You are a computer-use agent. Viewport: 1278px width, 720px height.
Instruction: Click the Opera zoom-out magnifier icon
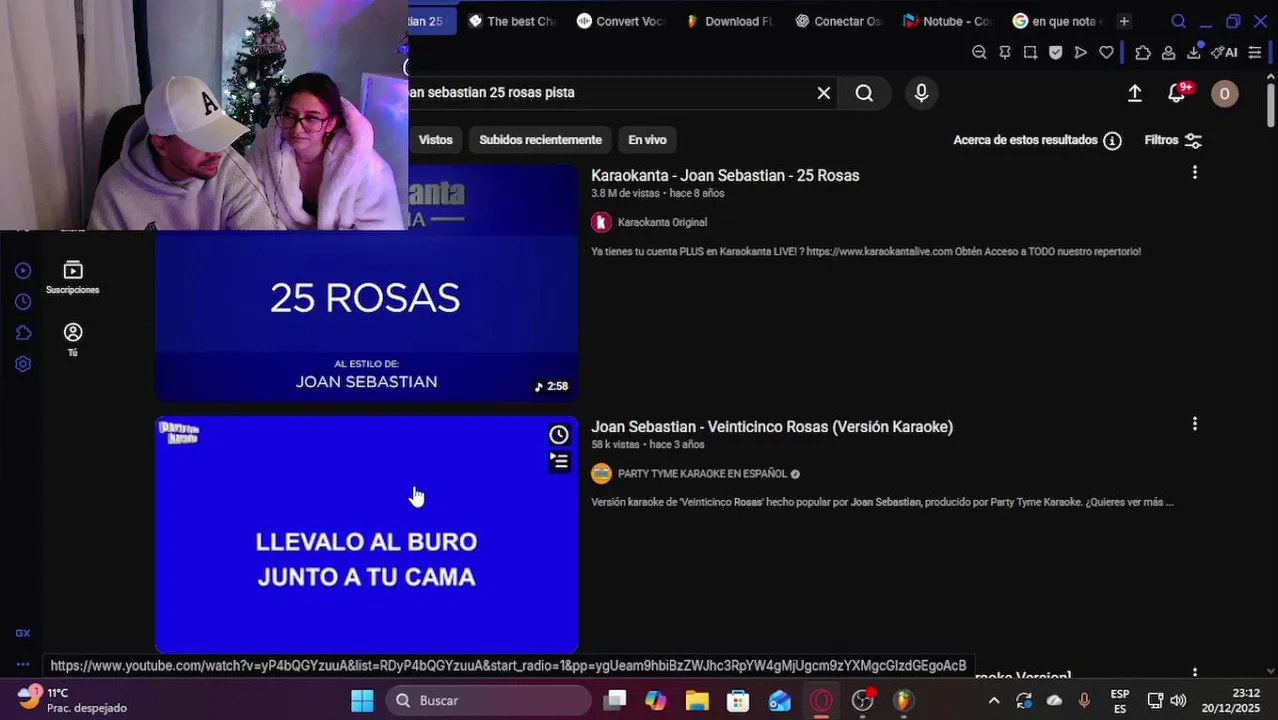point(979,53)
